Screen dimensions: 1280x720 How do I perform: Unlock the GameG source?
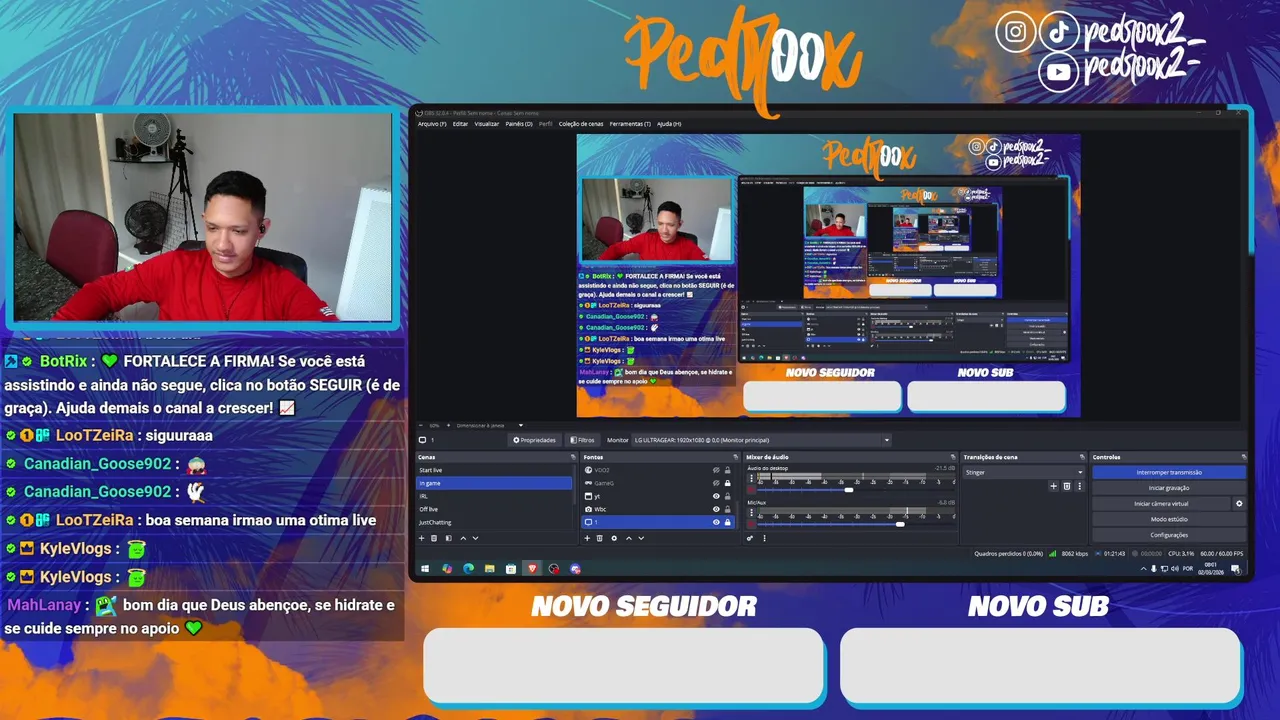[727, 483]
